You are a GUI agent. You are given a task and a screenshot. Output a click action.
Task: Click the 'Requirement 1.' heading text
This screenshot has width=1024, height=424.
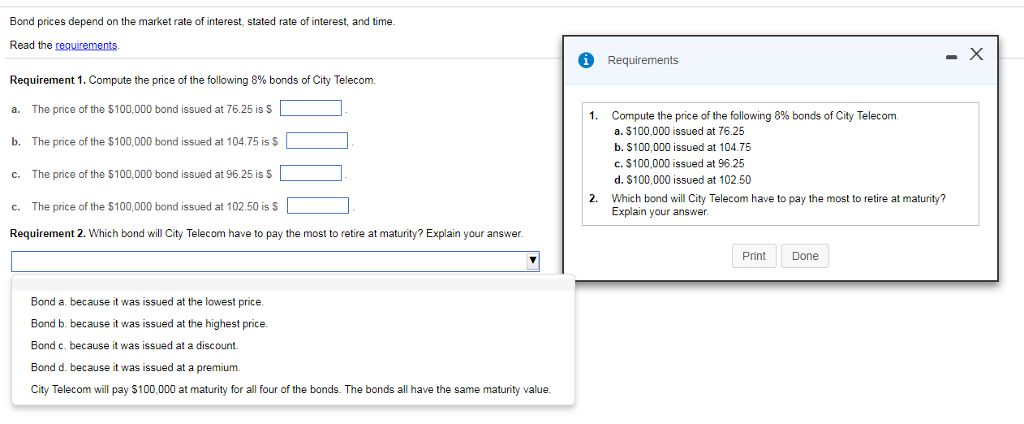[x=48, y=80]
